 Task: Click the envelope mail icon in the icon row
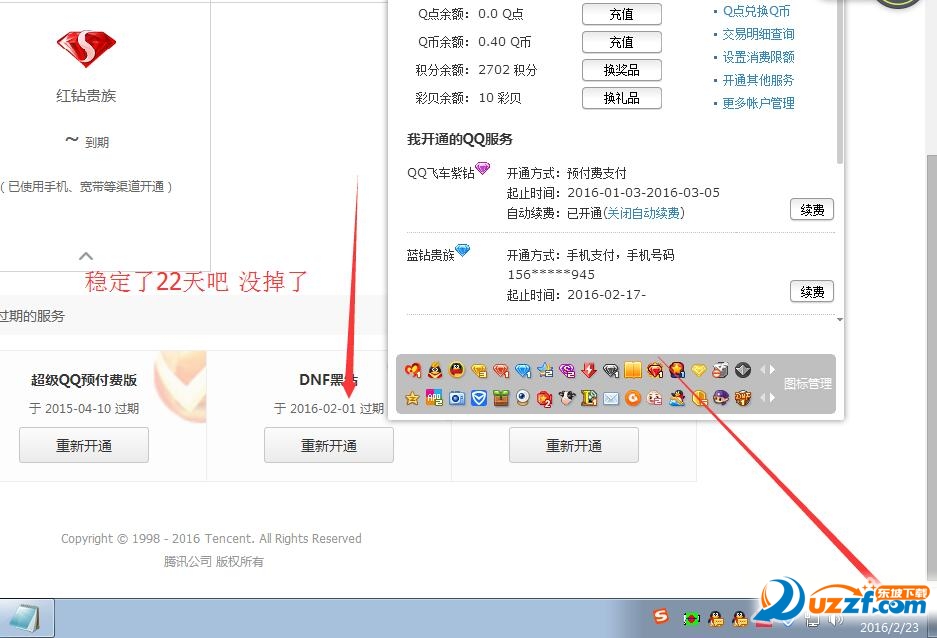611,398
